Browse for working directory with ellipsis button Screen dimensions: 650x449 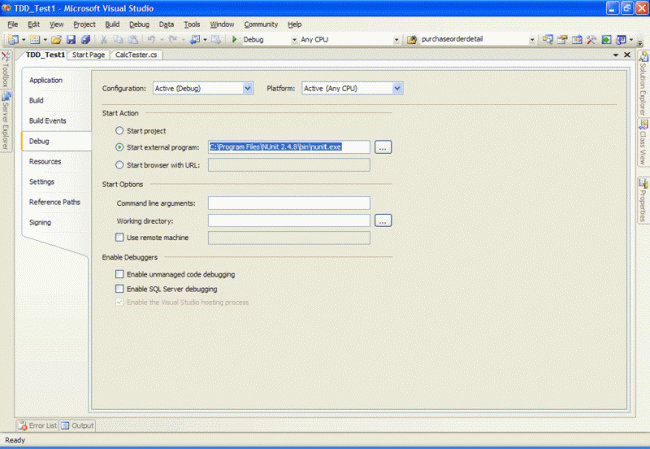[383, 221]
